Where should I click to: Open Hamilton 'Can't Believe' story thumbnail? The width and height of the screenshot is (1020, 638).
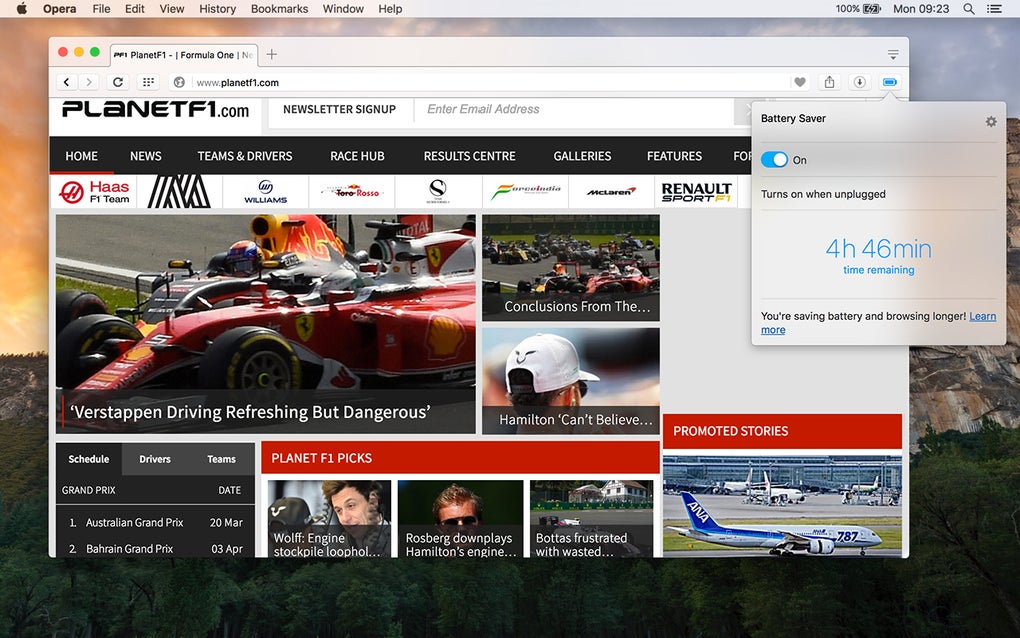pyautogui.click(x=570, y=380)
